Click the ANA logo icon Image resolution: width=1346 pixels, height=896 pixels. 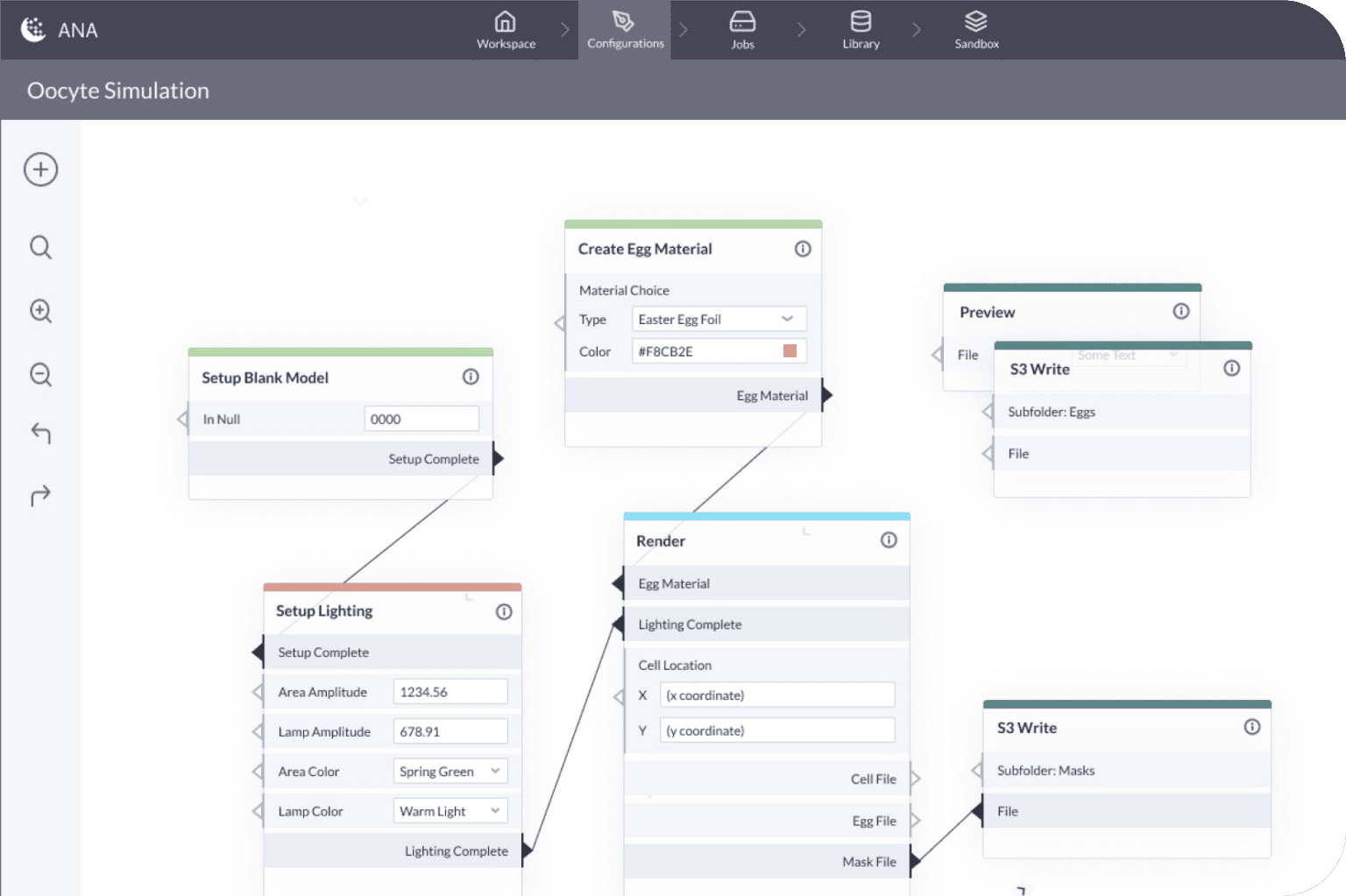click(x=33, y=30)
